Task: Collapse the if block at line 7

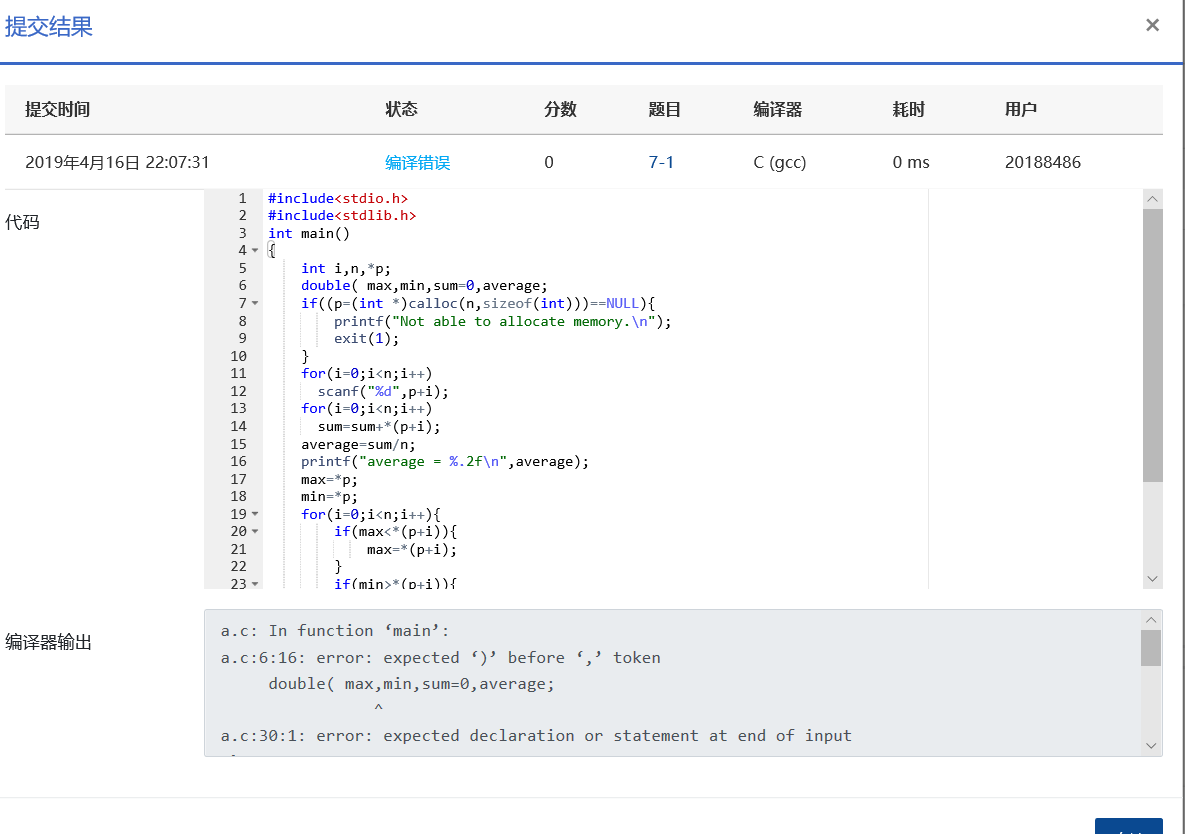Action: [x=255, y=303]
